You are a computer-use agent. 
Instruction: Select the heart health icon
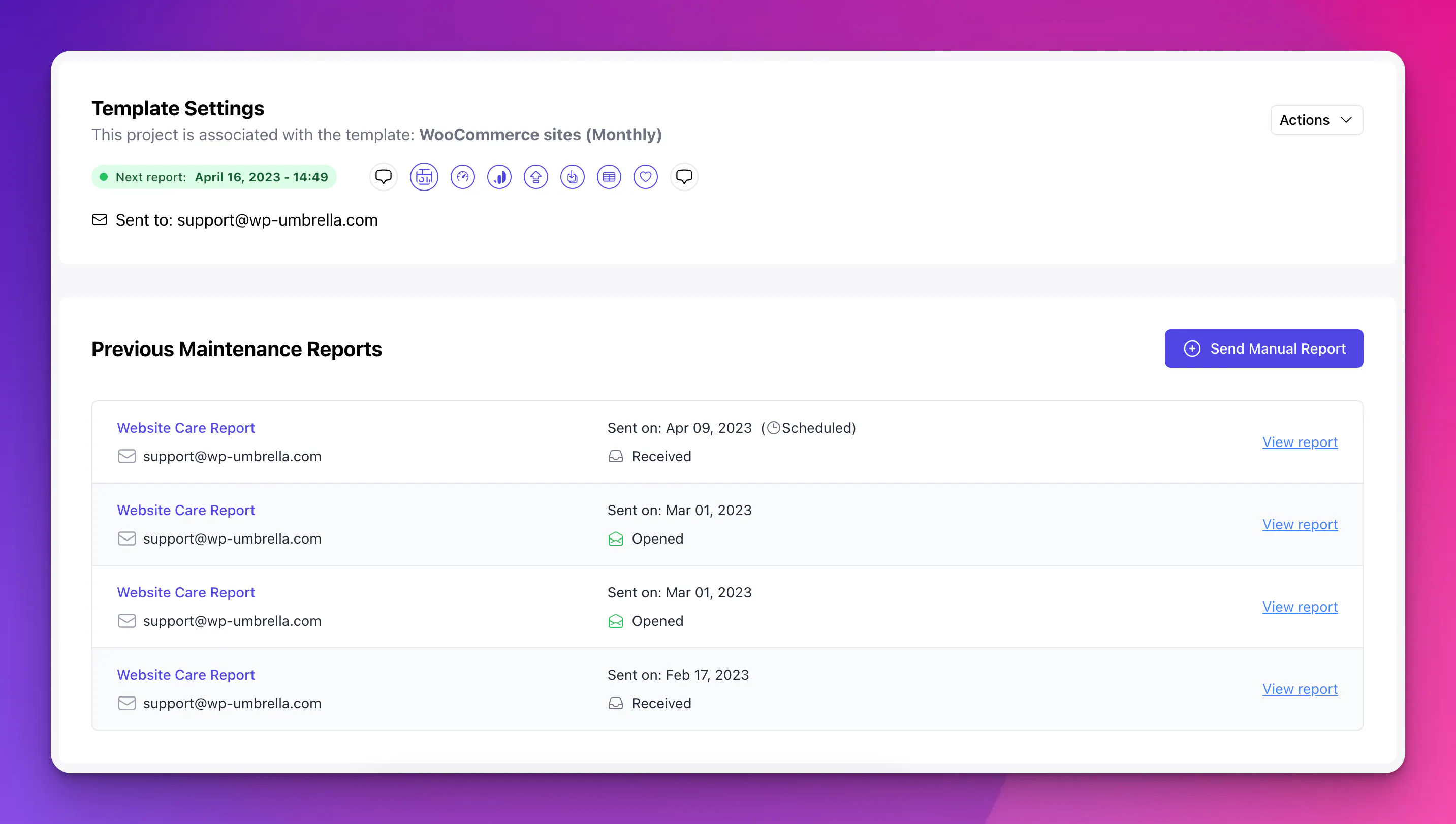pyautogui.click(x=645, y=177)
